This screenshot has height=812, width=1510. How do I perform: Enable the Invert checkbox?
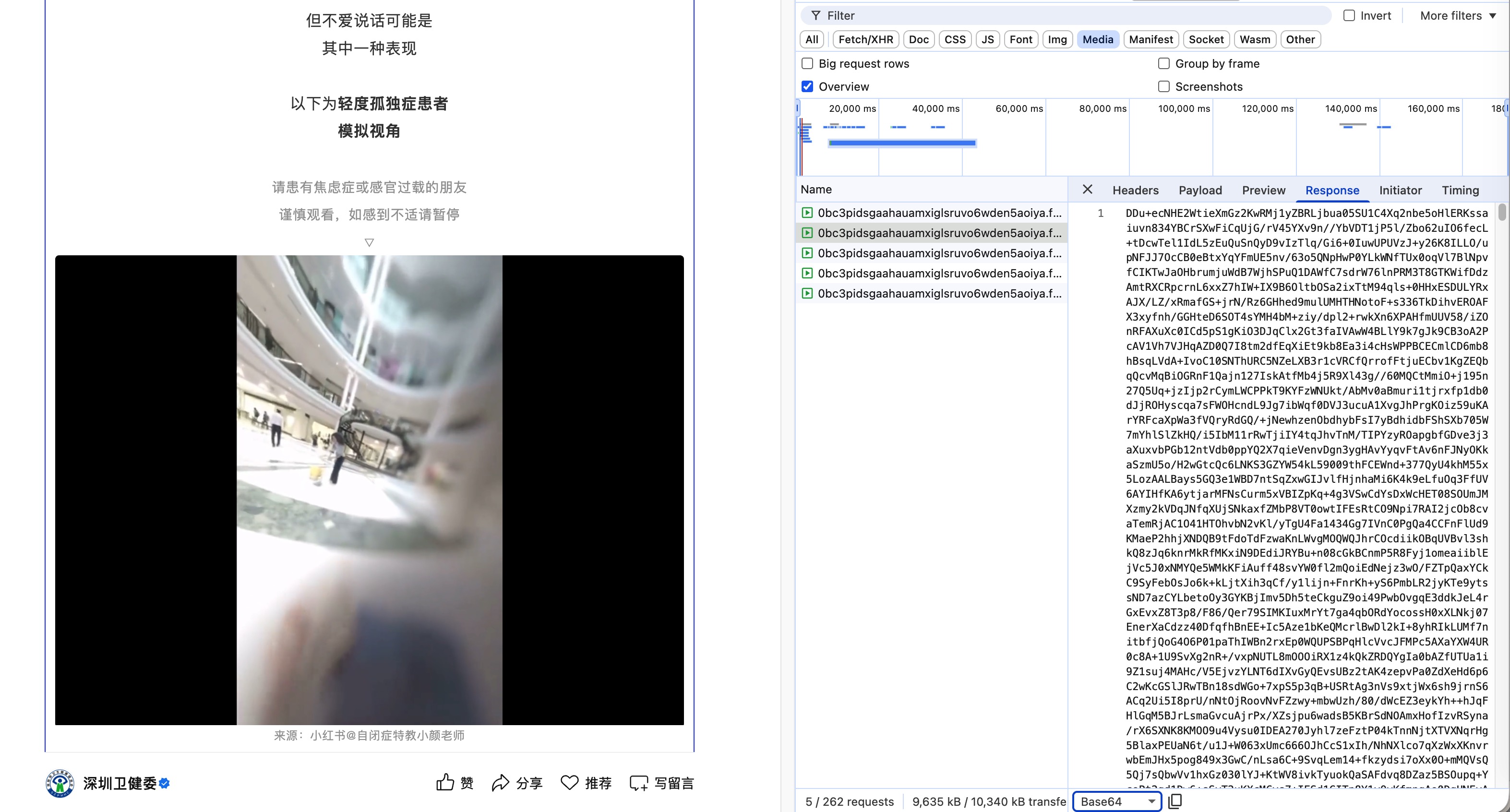1349,16
